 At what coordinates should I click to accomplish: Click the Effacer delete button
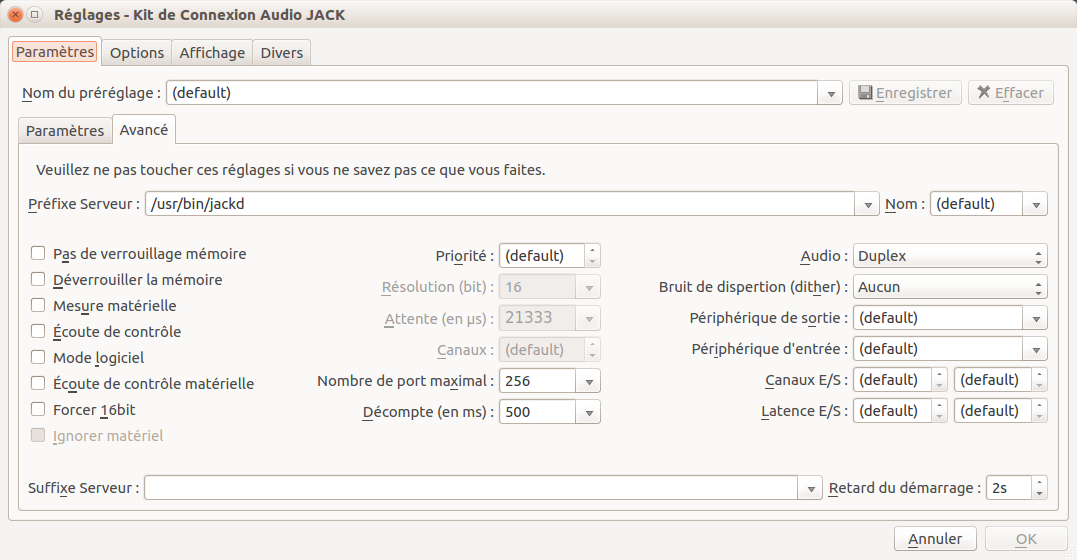coord(1010,93)
